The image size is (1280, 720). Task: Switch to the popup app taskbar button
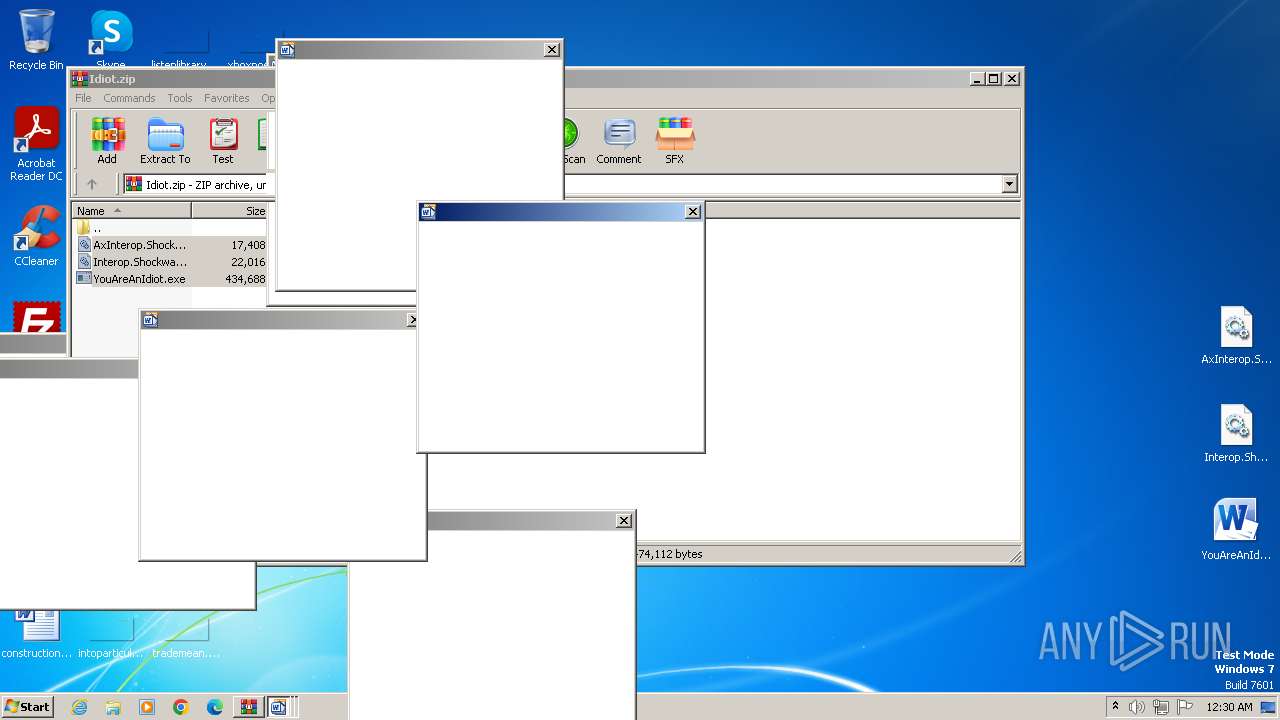coord(279,707)
